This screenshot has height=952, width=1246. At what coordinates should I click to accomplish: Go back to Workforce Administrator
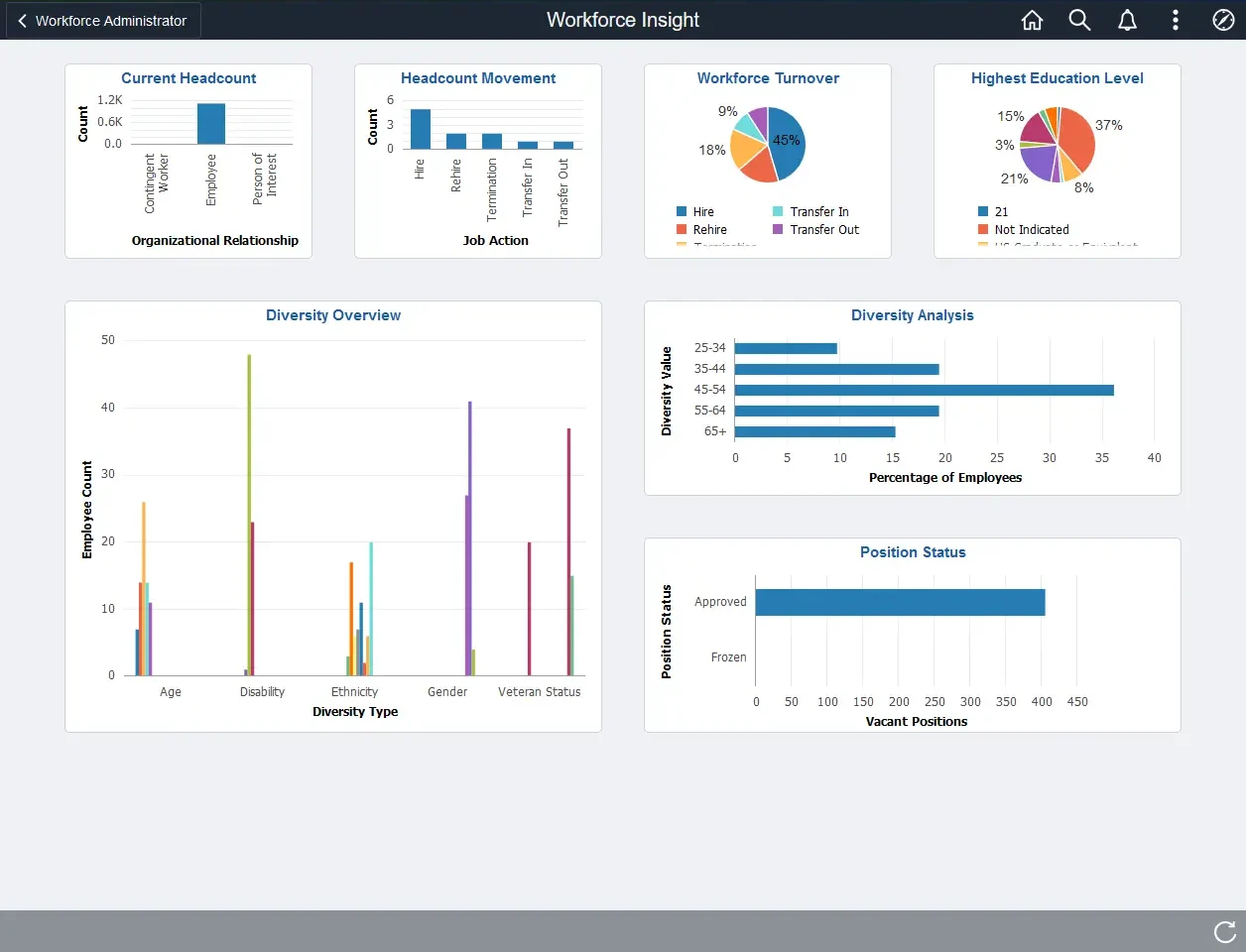click(x=103, y=20)
